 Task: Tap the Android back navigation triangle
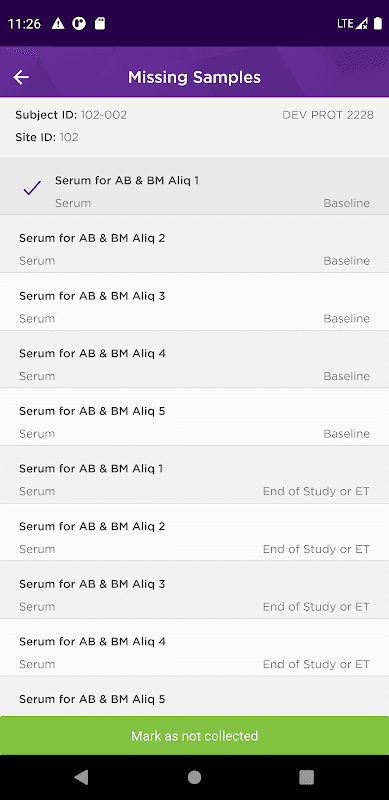coord(81,777)
